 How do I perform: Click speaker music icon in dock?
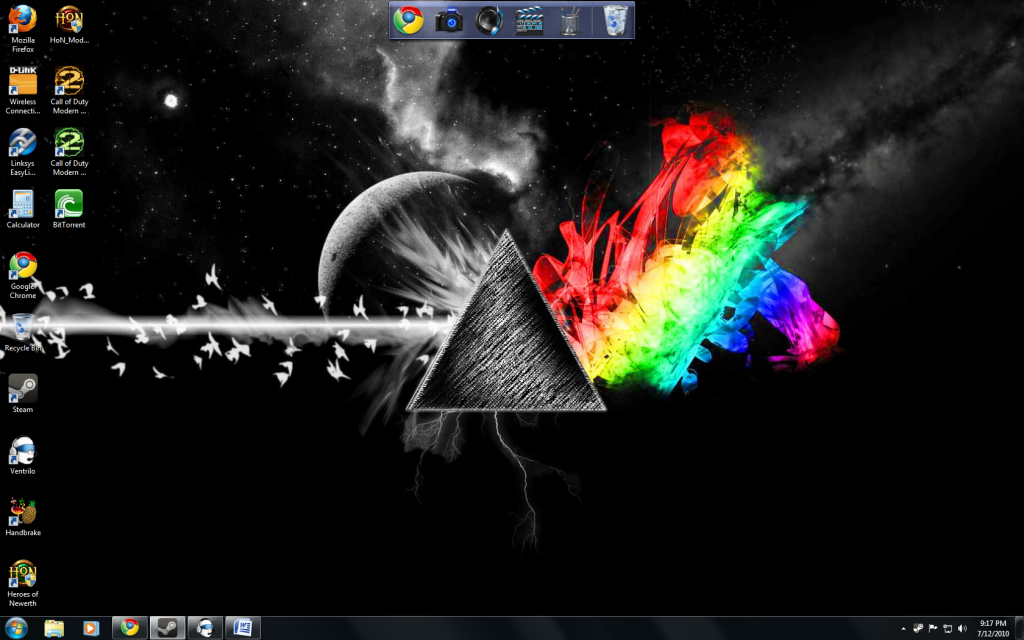pyautogui.click(x=489, y=20)
